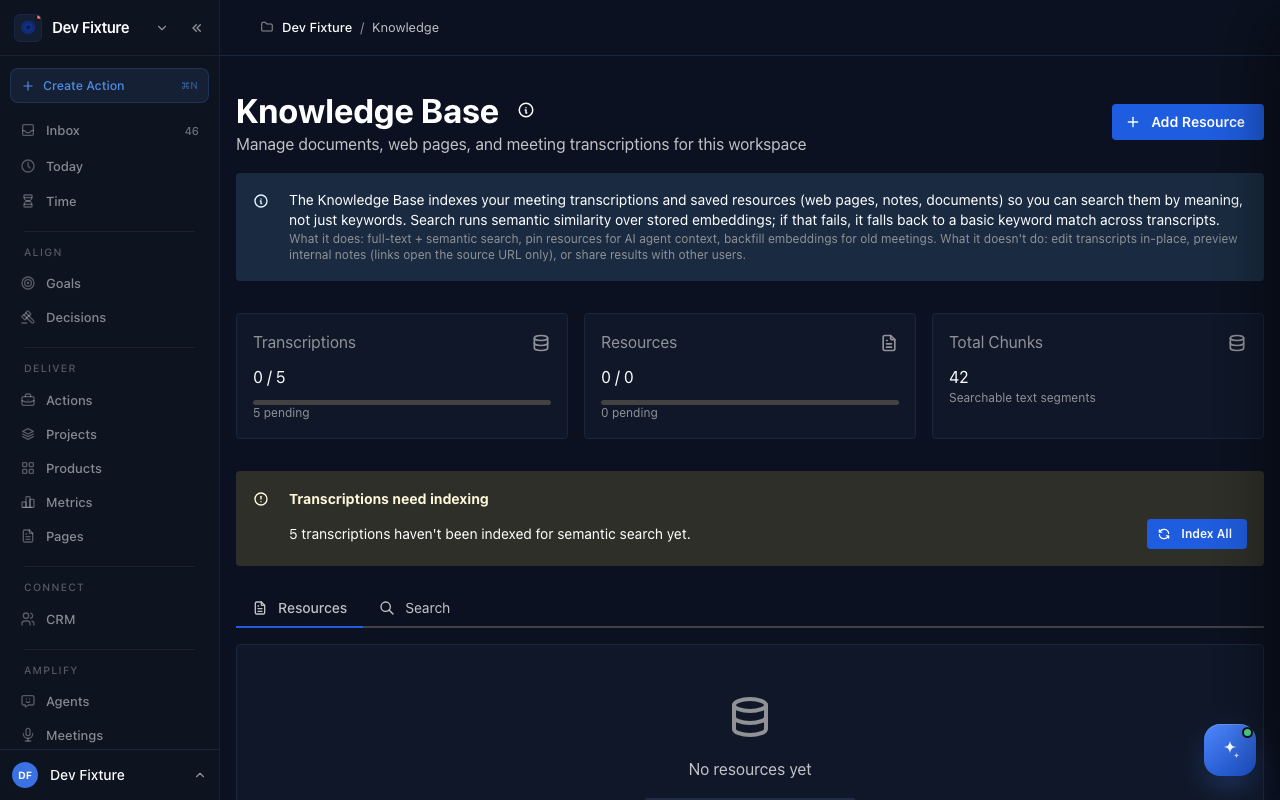This screenshot has width=1280, height=800.
Task: Click 'Transcriptions need indexing' heading
Action: [x=389, y=499]
